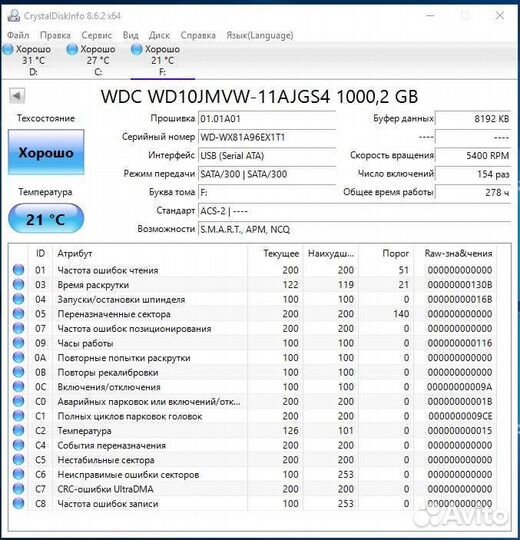Click the ID column header
This screenshot has width=520, height=540.
coord(40,253)
